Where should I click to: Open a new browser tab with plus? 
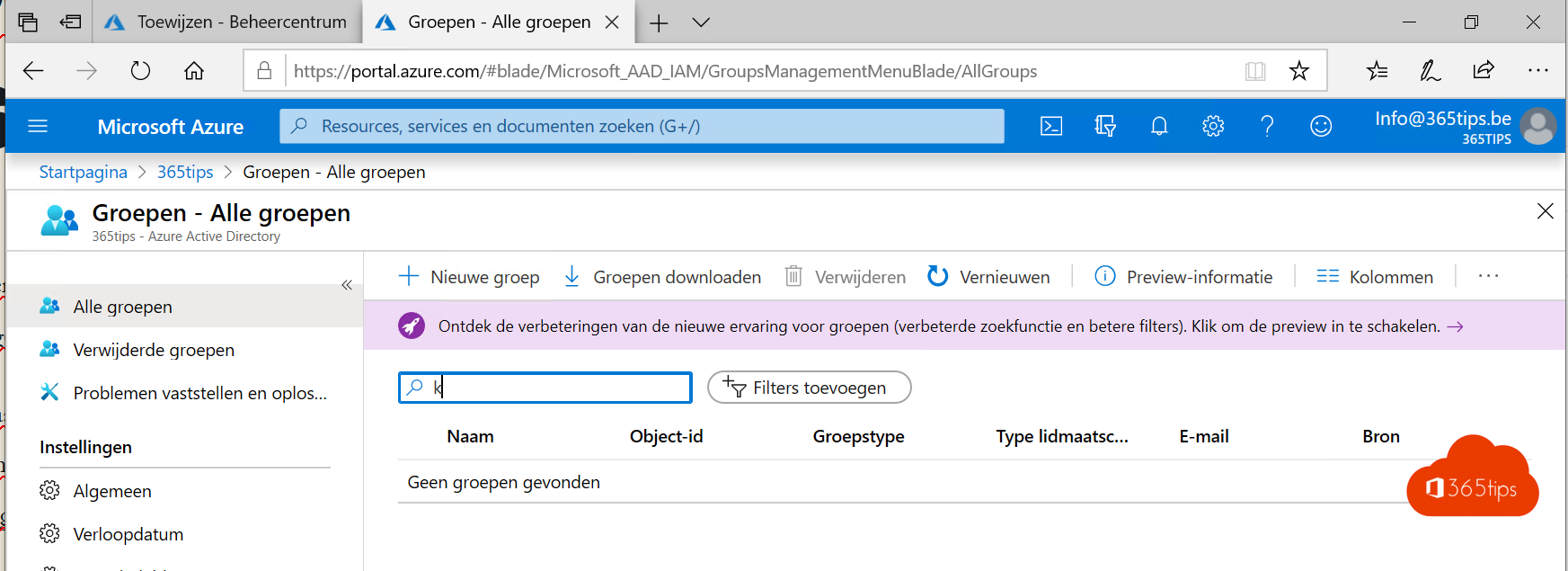(659, 23)
